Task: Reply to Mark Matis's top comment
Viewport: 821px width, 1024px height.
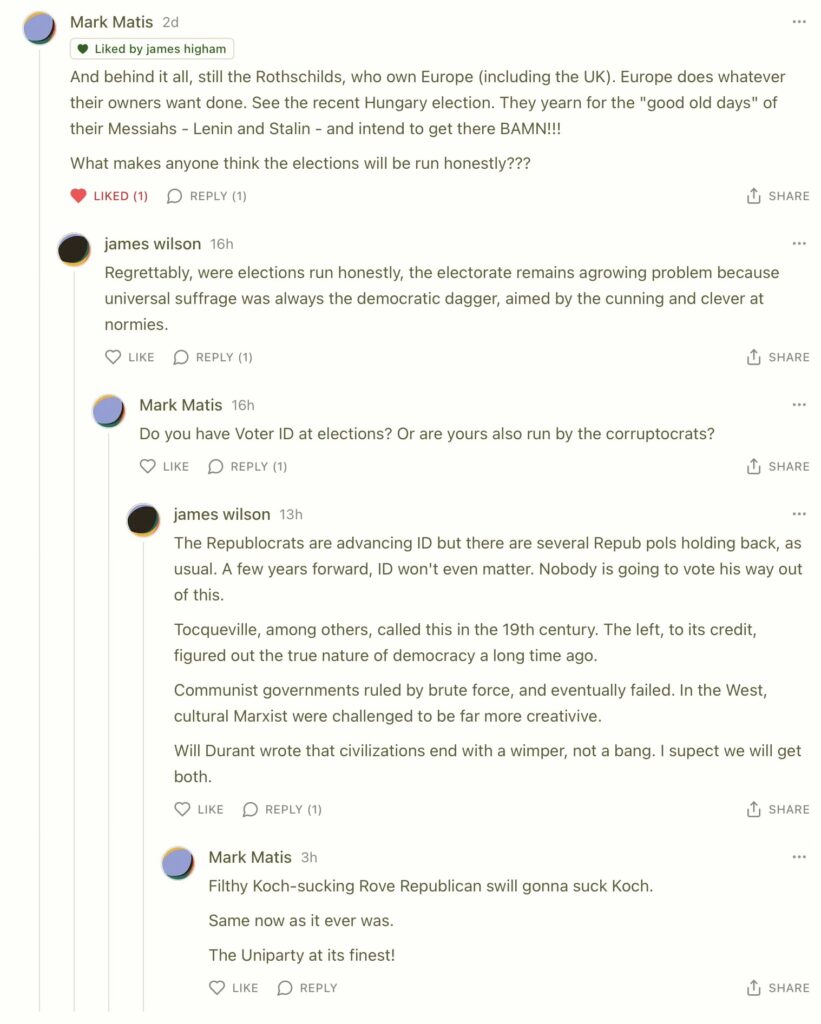Action: 207,196
